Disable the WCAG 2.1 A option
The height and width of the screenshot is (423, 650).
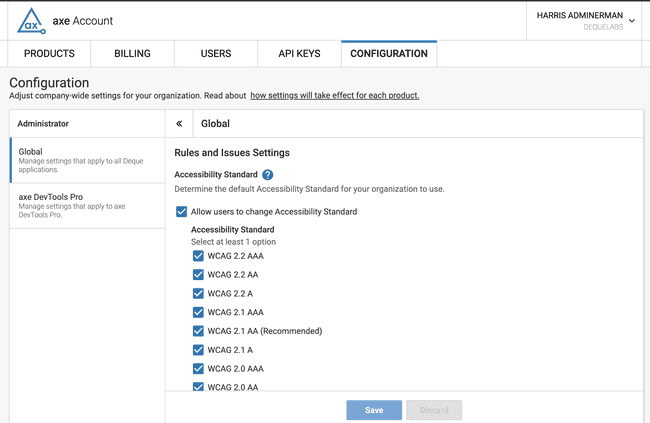198,350
